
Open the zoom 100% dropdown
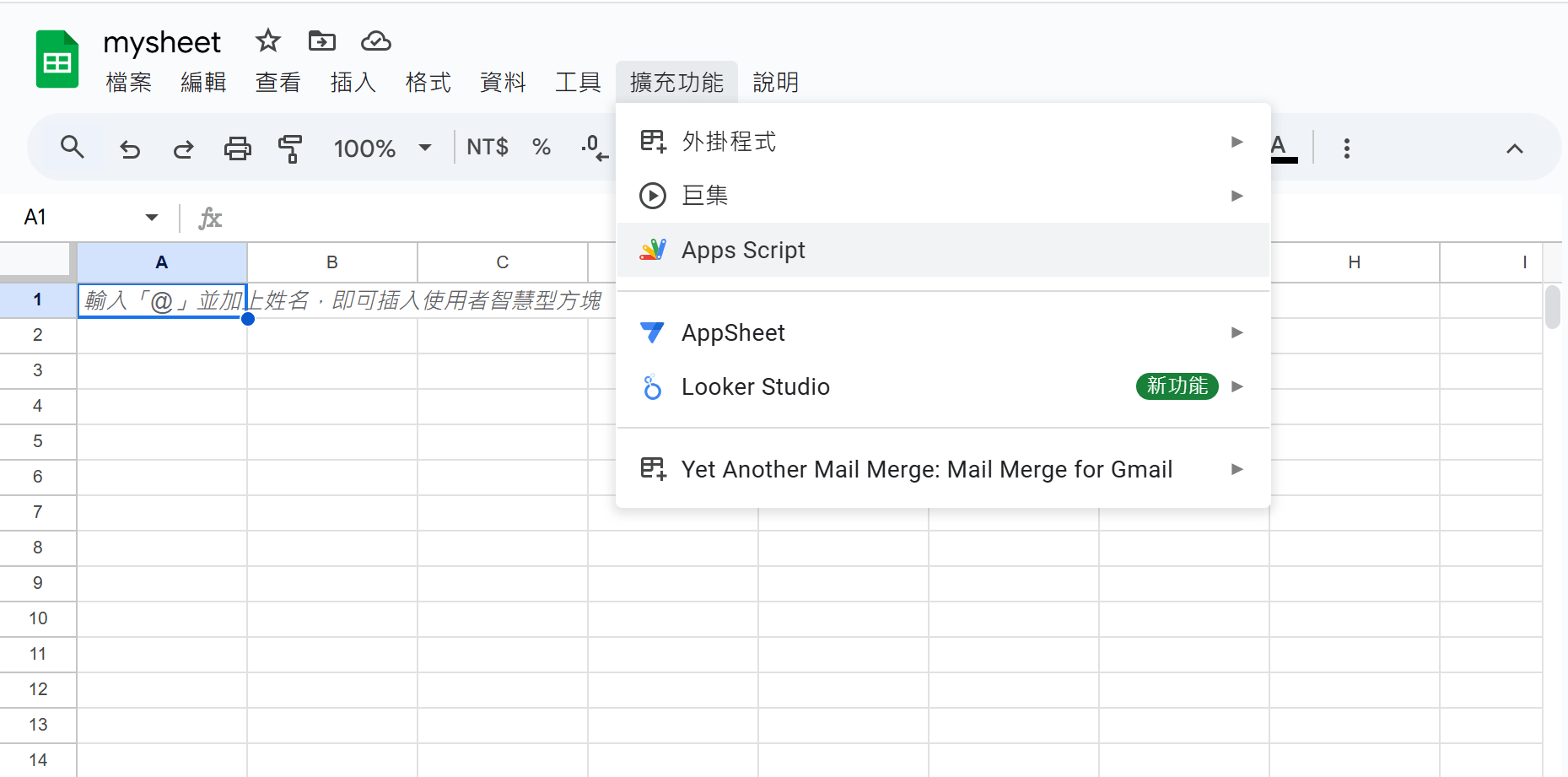pyautogui.click(x=382, y=148)
